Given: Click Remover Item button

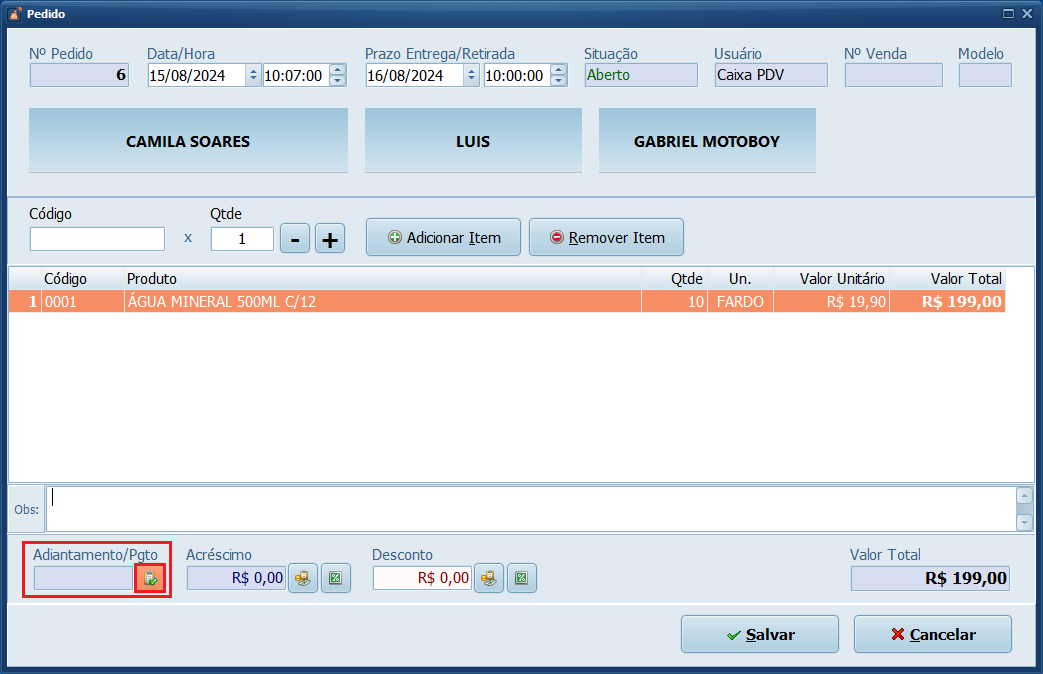Looking at the screenshot, I should (x=606, y=238).
